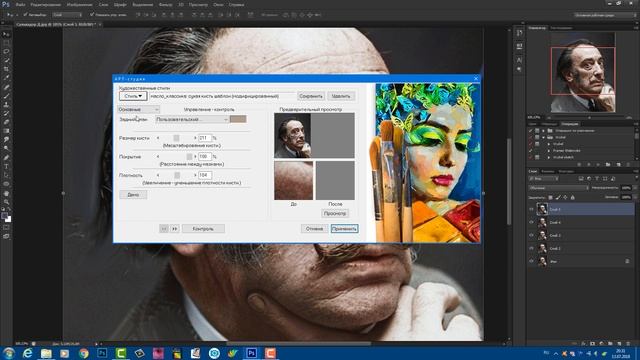The width and height of the screenshot is (640, 360).
Task: Click the Удалить button in dialog
Action: pos(341,96)
